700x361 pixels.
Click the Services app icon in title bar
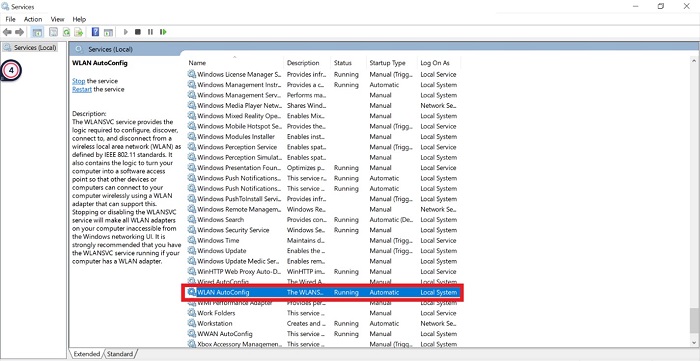coord(5,6)
